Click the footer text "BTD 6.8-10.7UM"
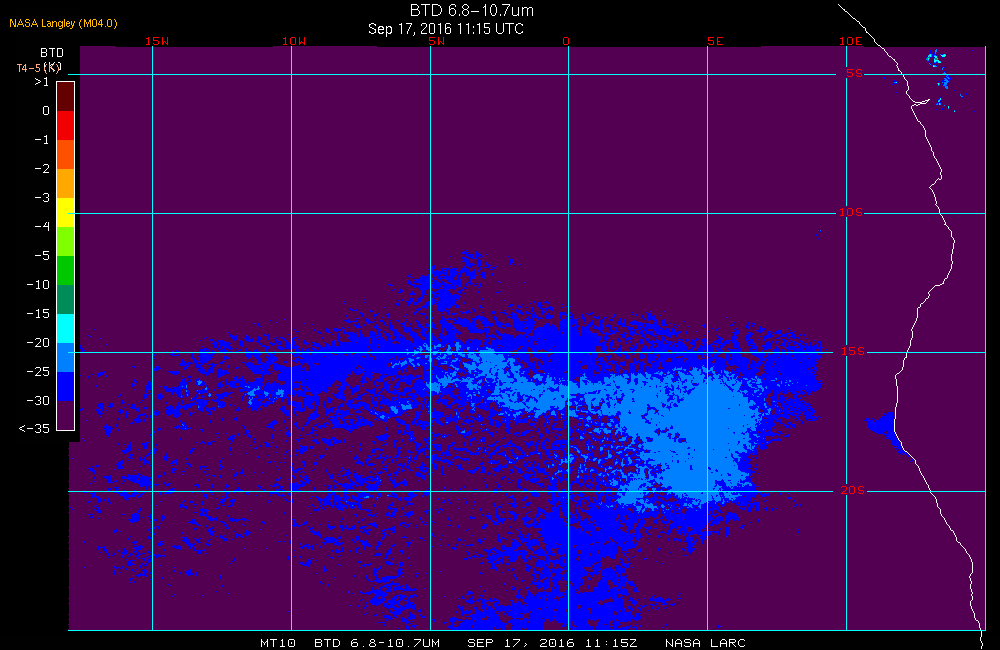The image size is (1000, 650). point(377,643)
